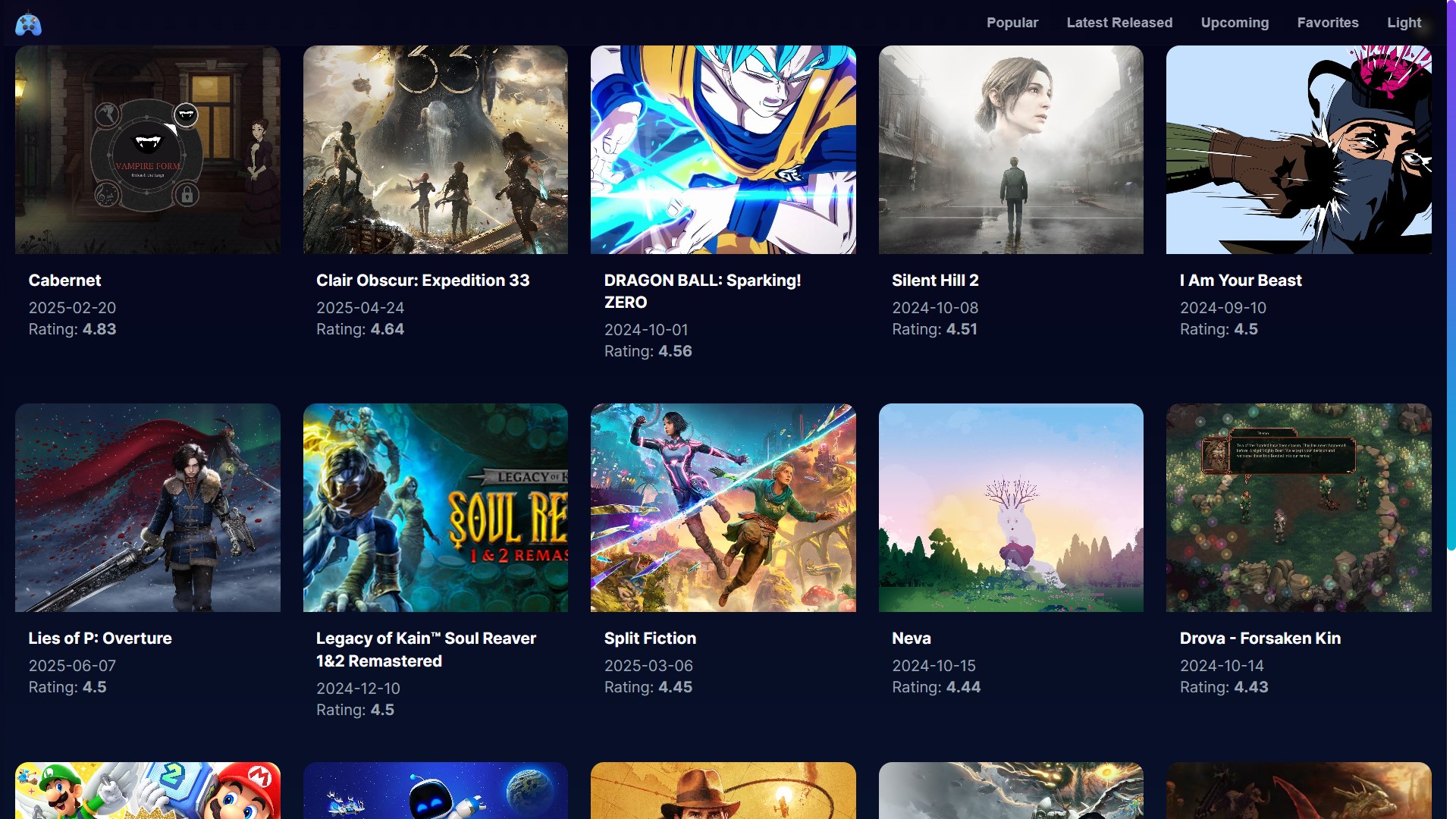
Task: Click Drova release date 2024-10-14
Action: [x=1222, y=666]
